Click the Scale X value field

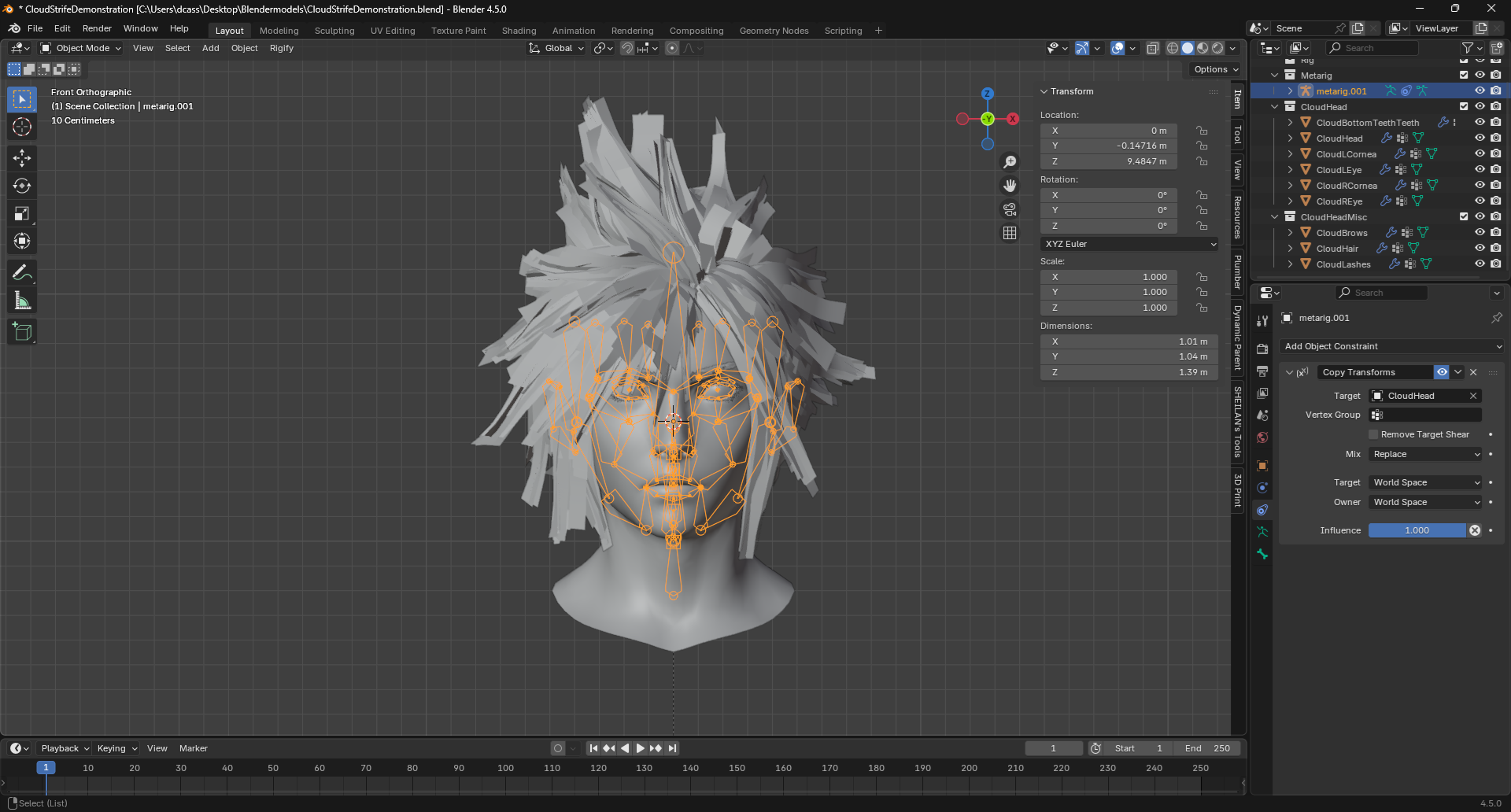point(1109,277)
